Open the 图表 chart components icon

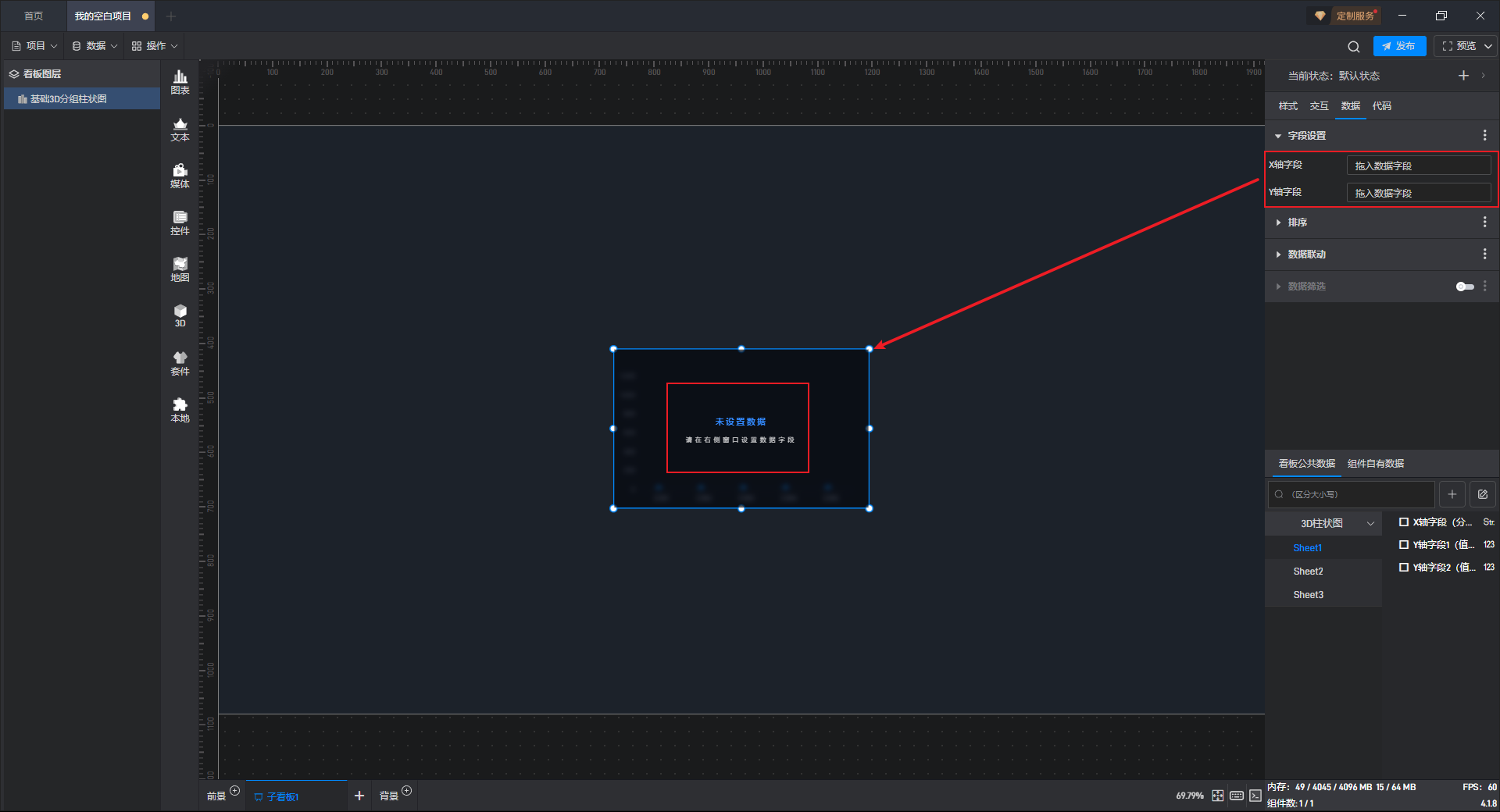tap(180, 82)
